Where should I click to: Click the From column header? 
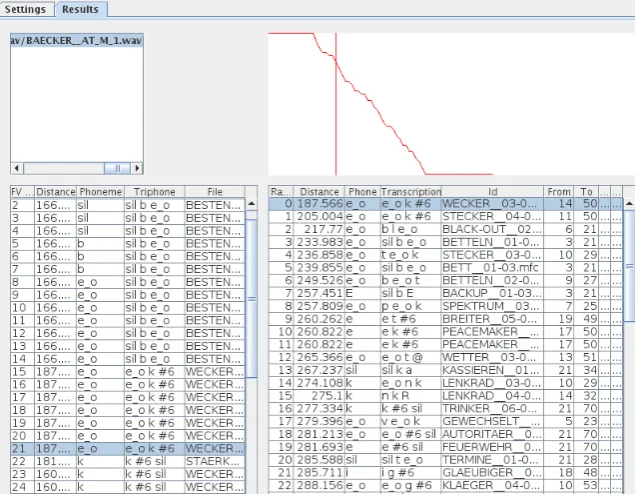click(559, 192)
